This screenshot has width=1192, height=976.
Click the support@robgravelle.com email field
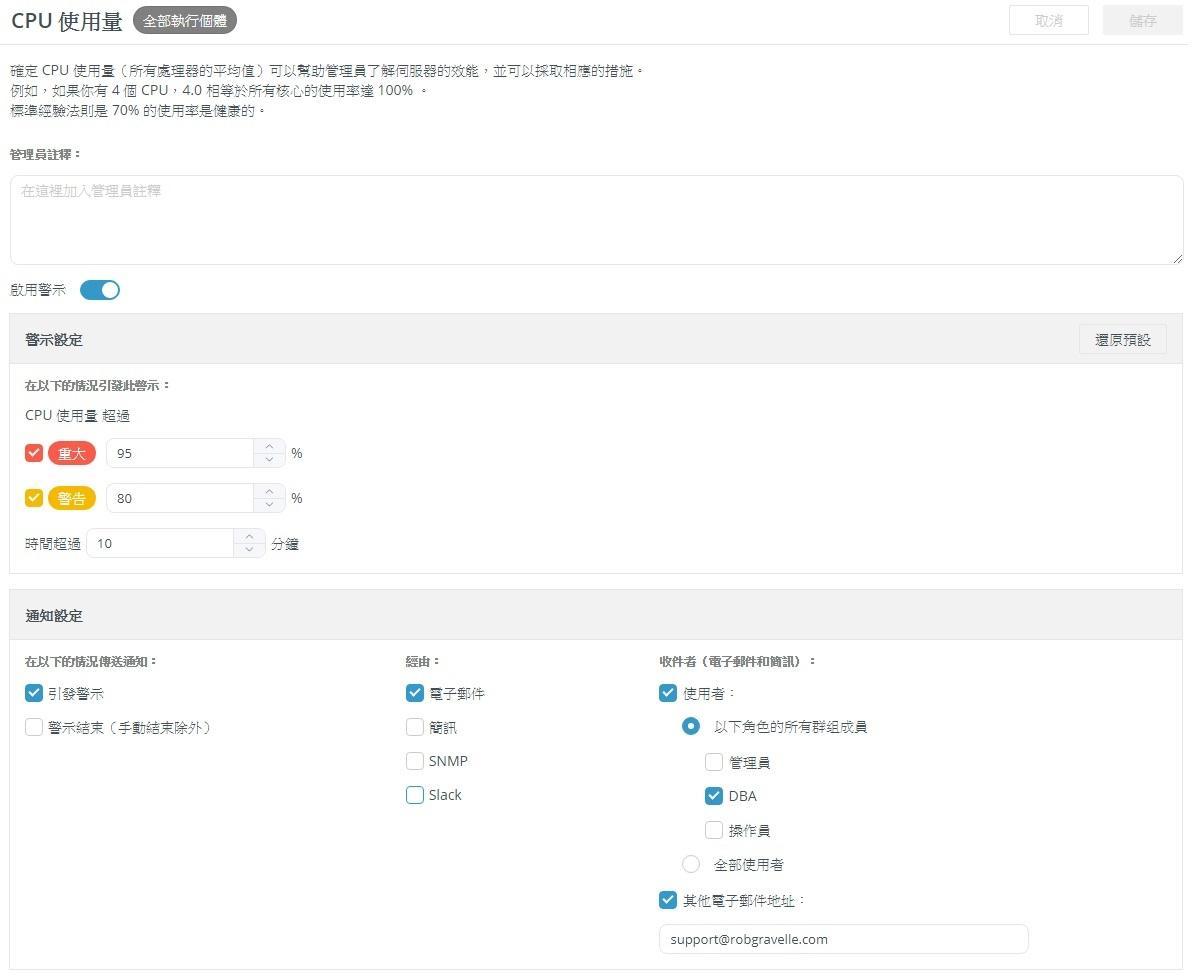point(843,939)
